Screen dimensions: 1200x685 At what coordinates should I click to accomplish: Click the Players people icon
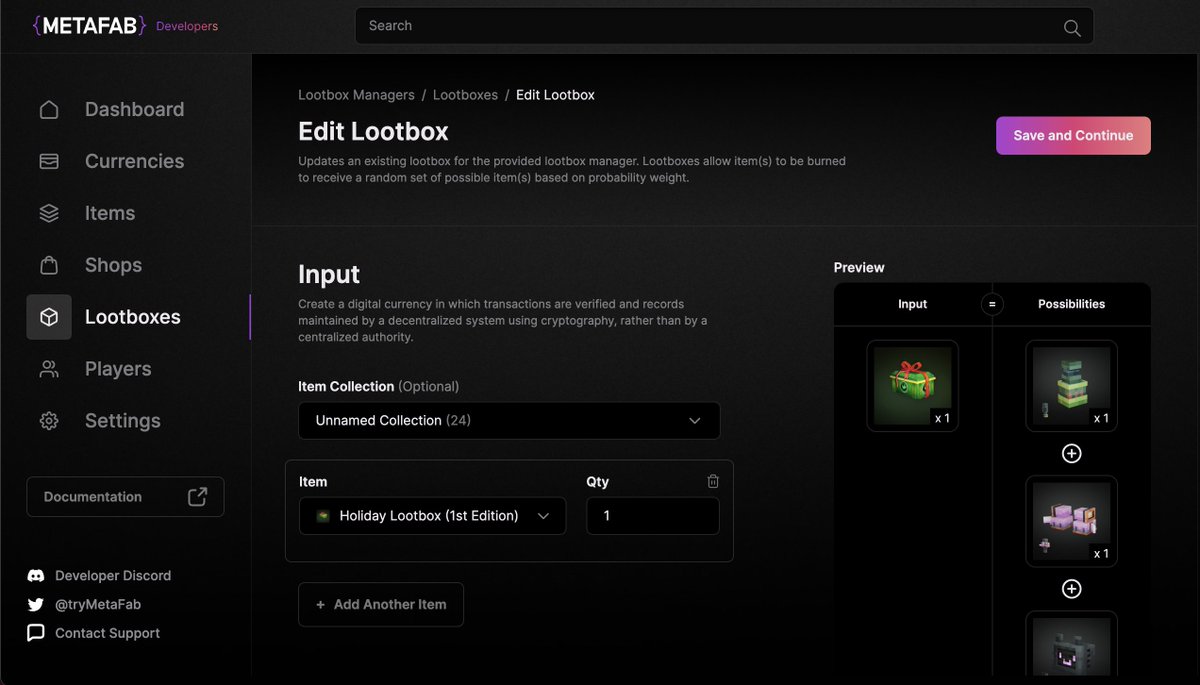pyautogui.click(x=49, y=369)
